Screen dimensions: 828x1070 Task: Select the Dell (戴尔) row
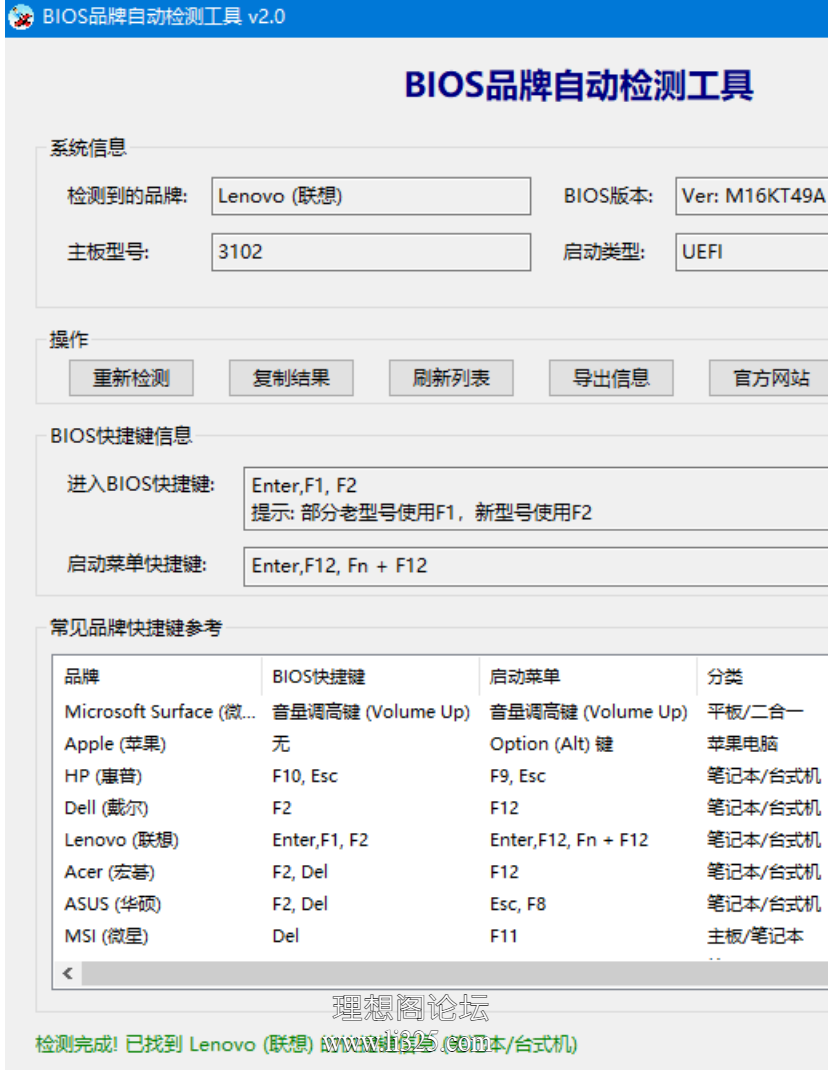tap(440, 808)
